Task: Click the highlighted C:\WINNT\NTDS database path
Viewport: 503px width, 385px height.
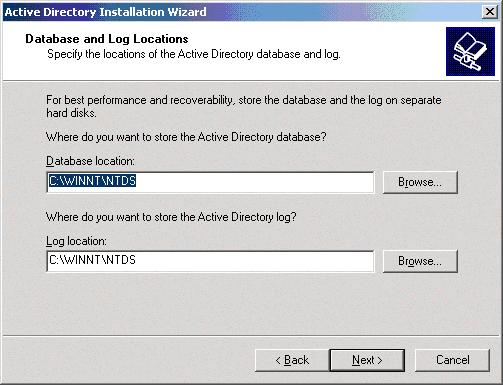Action: (92, 181)
